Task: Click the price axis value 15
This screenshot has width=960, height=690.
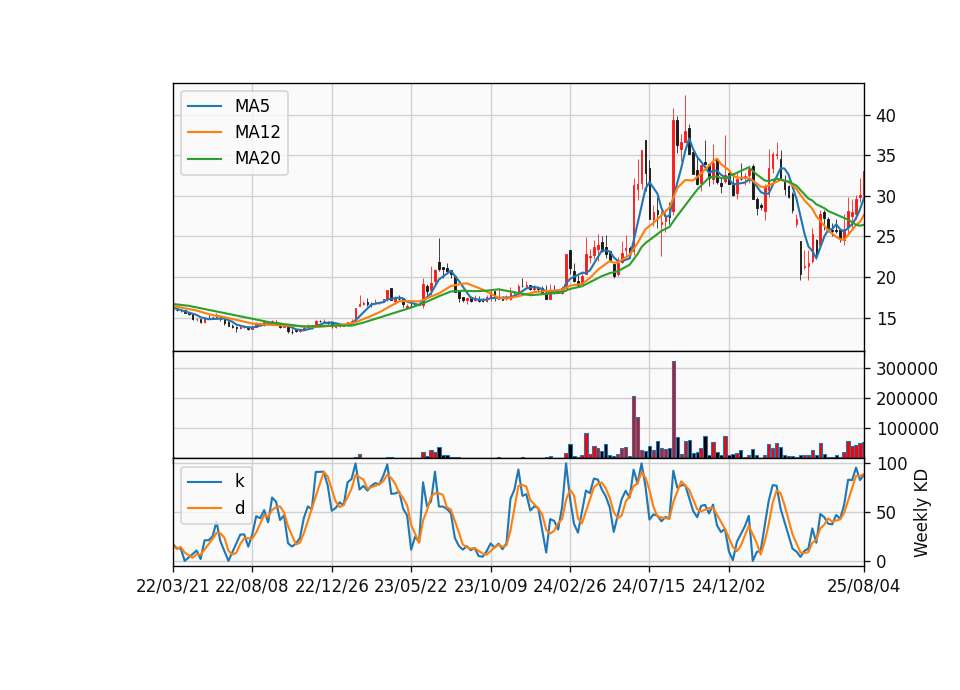Action: click(x=885, y=318)
